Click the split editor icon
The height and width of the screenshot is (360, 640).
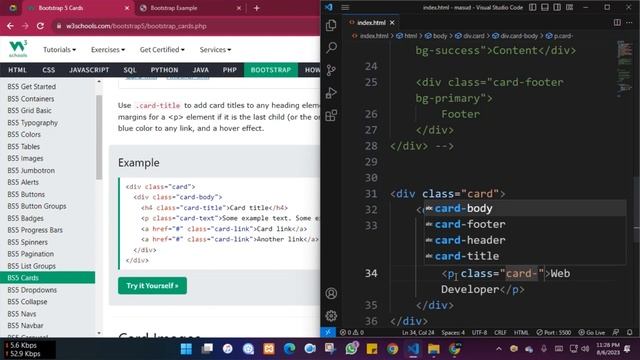pyautogui.click(x=617, y=22)
